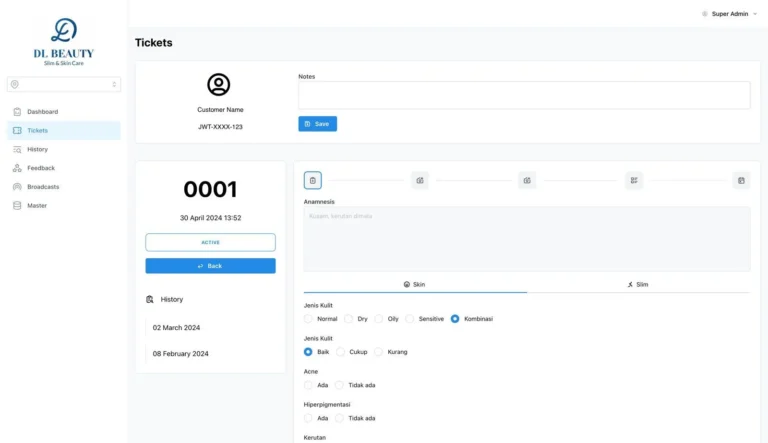Click the Master database icon
Image resolution: width=768 pixels, height=443 pixels.
click(x=17, y=206)
